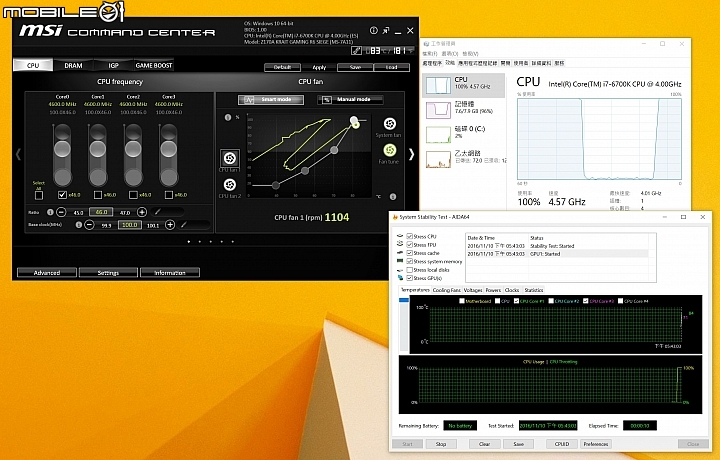Switch to Voltages tab in AIDA64
The image size is (720, 460).
(473, 290)
